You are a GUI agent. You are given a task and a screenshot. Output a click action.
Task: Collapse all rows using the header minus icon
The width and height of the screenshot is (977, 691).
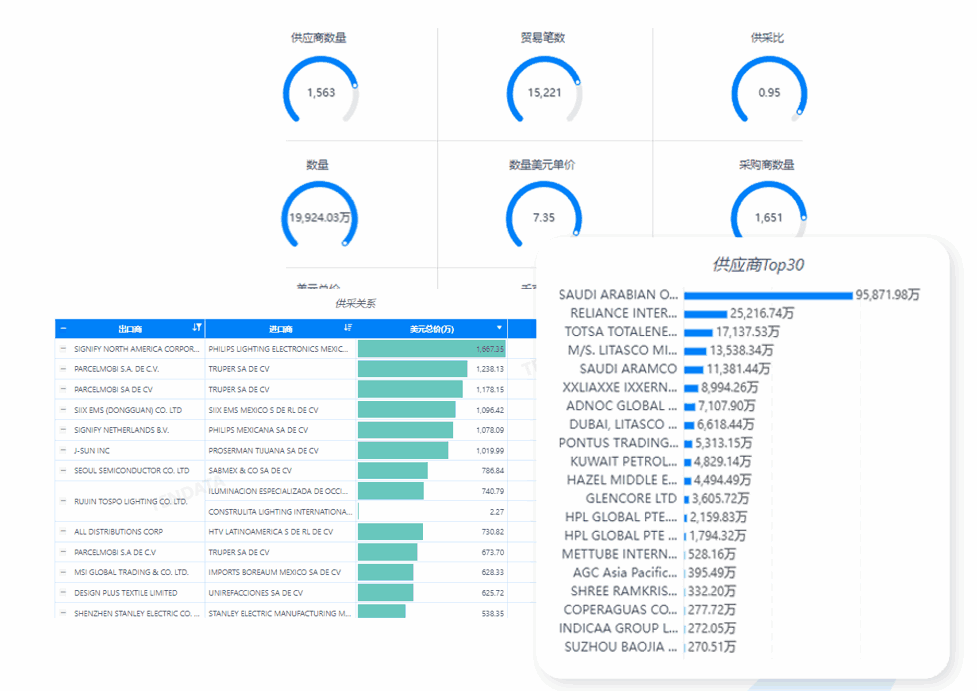64,328
